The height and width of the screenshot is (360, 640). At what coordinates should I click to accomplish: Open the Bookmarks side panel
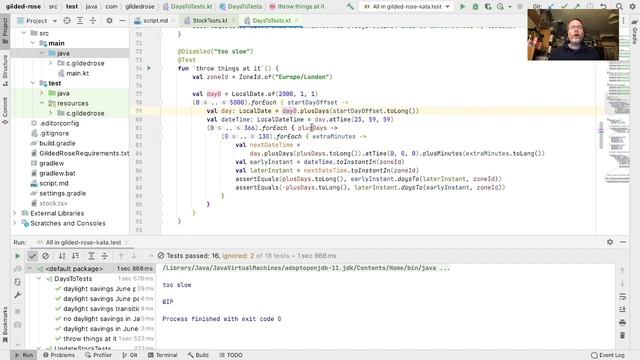5,324
